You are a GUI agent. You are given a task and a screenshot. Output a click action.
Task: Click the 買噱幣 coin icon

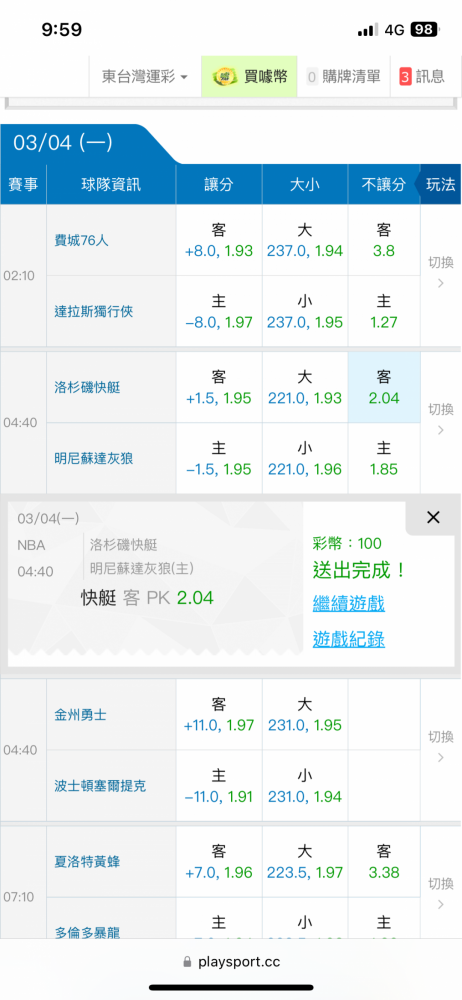(225, 77)
